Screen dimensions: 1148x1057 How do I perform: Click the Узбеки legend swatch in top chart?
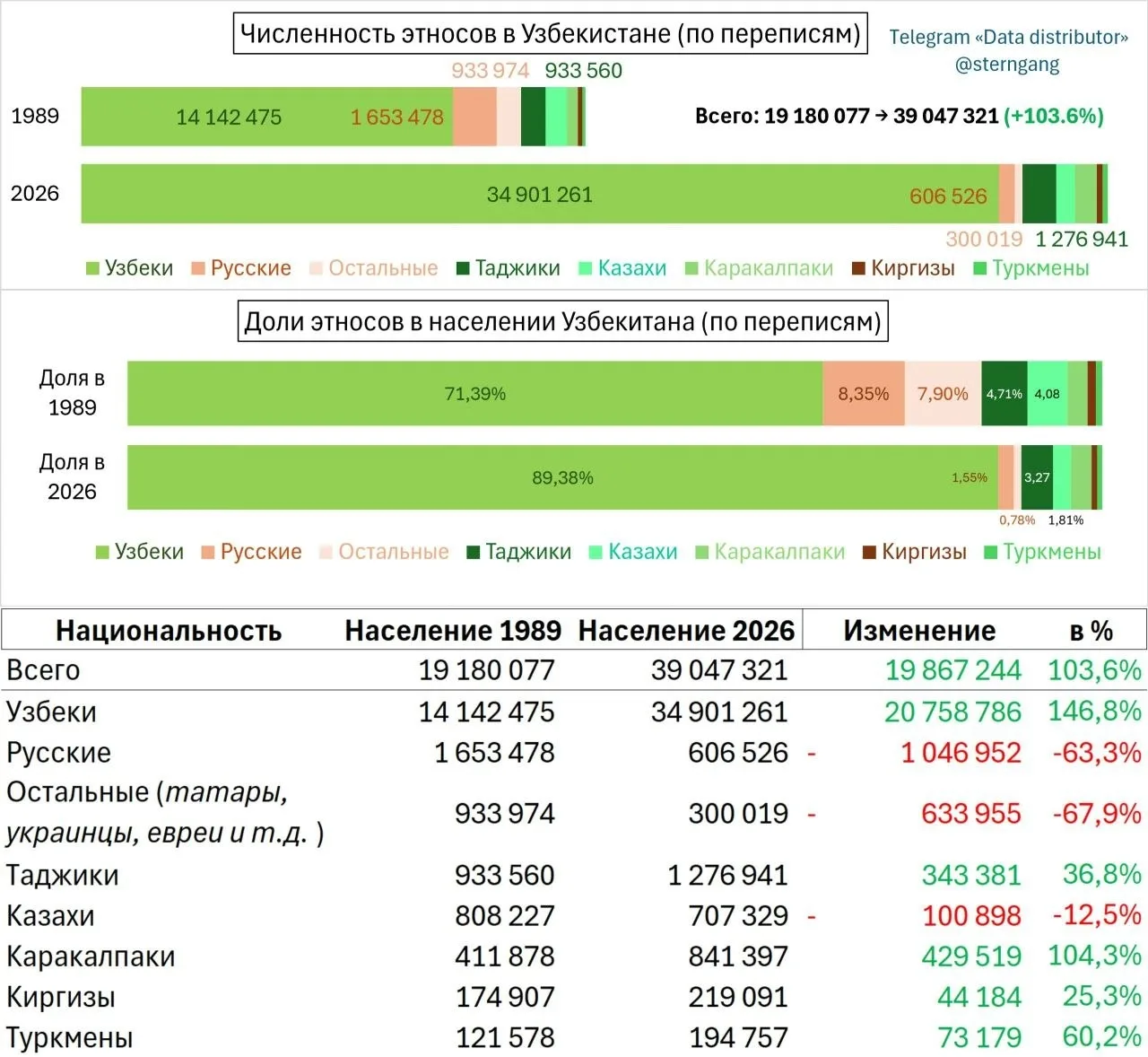point(92,268)
